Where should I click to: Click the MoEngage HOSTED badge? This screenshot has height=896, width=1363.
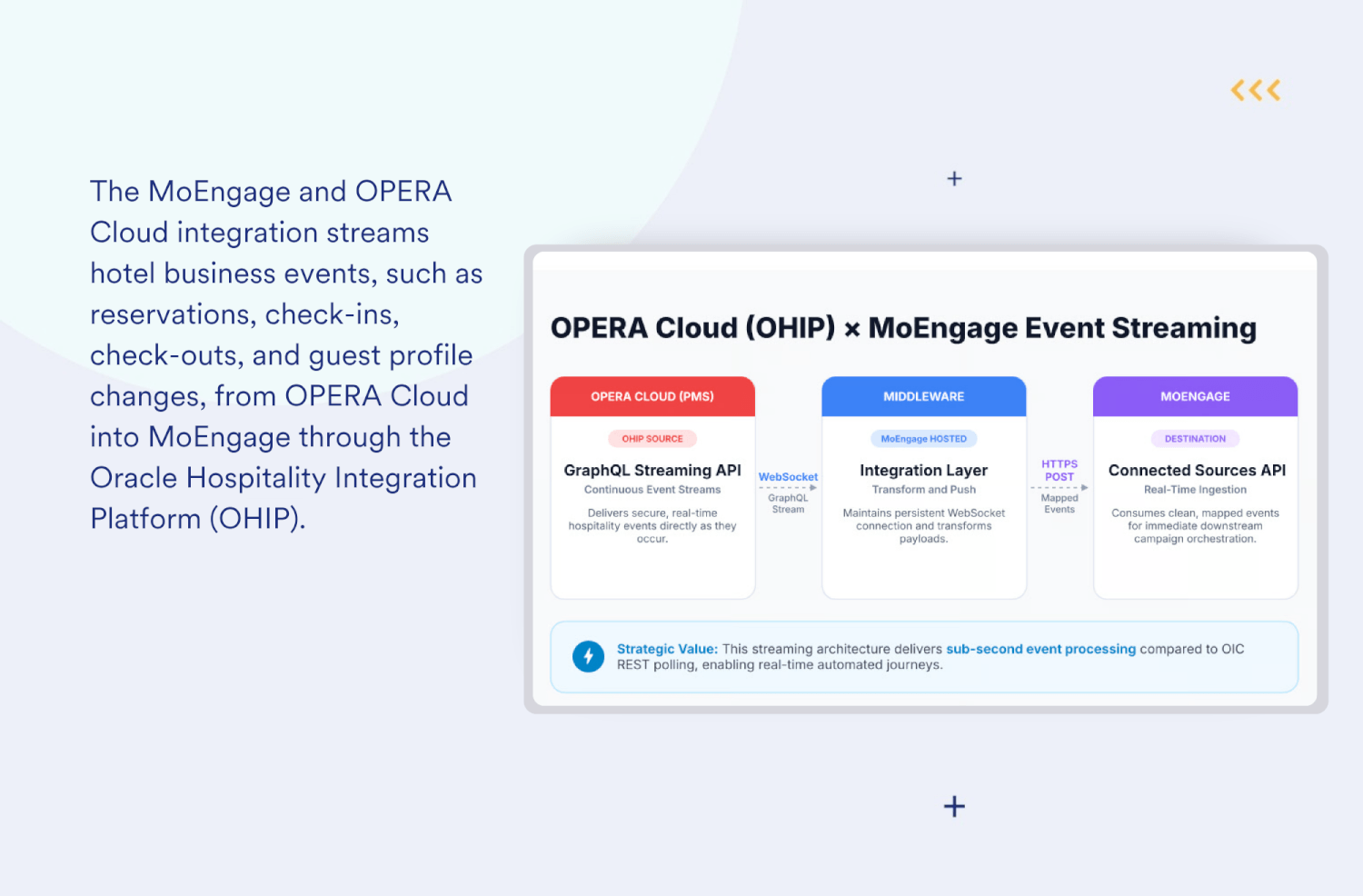[924, 439]
